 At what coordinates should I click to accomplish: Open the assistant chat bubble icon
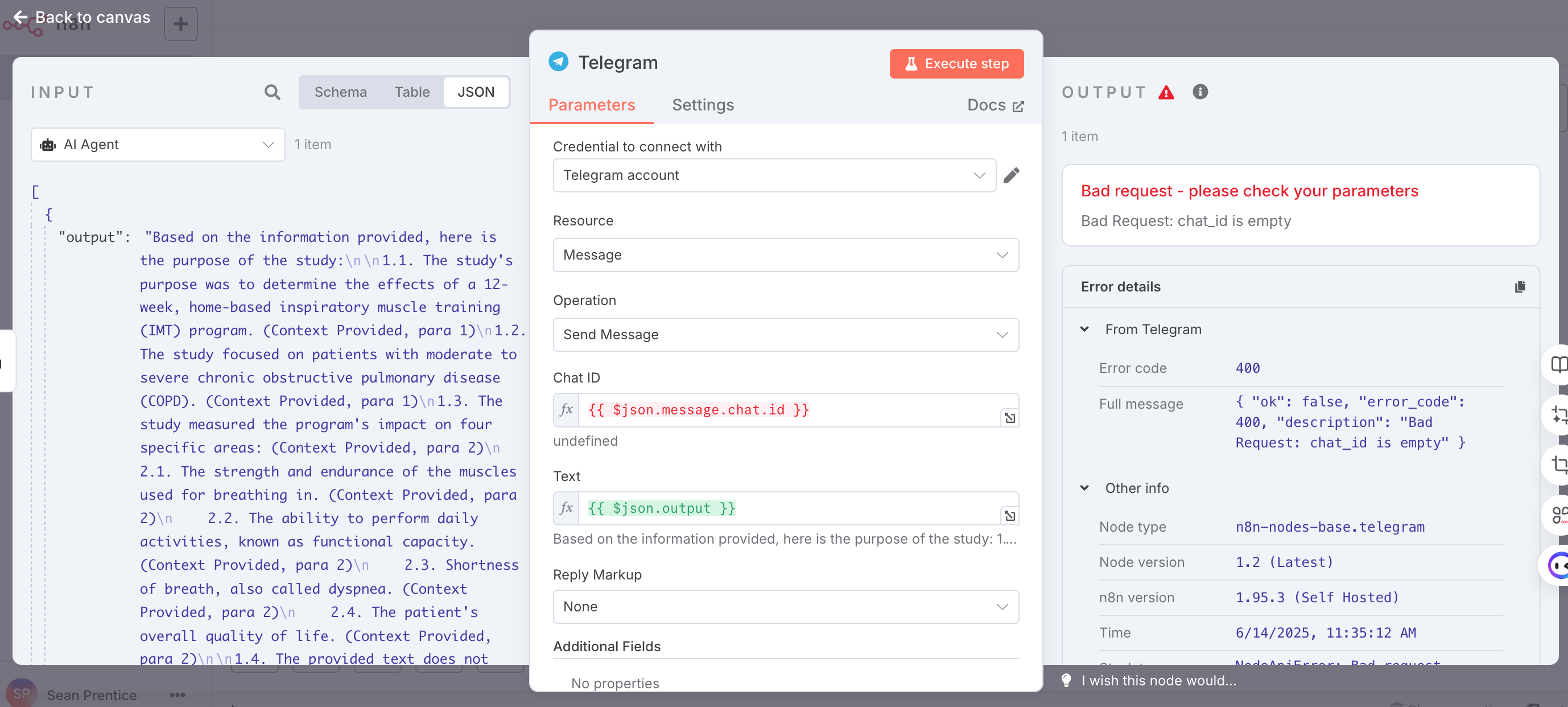(x=1557, y=566)
